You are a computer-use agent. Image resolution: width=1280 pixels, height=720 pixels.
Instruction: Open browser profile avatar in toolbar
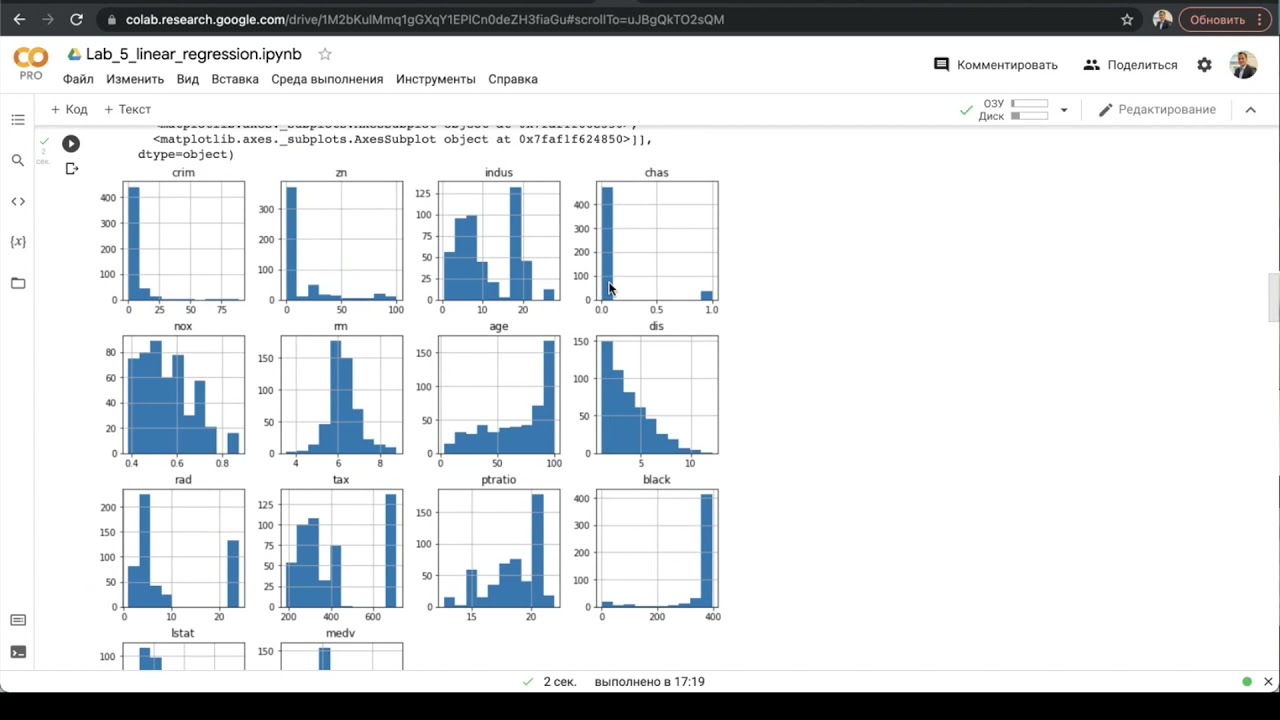click(1162, 19)
